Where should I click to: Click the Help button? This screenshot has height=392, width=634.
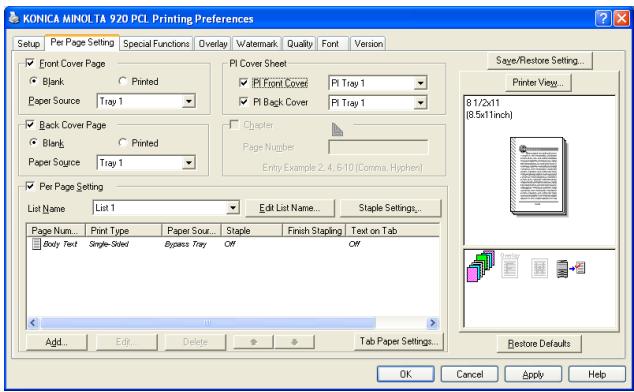click(x=597, y=374)
